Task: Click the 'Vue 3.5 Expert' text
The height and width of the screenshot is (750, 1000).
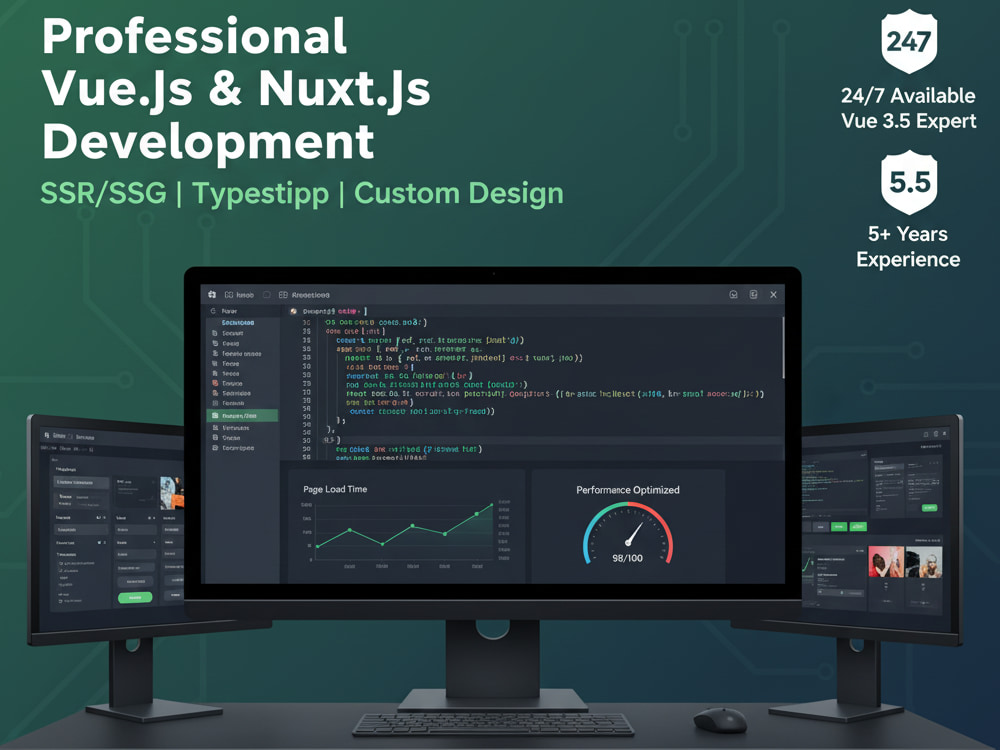Action: pos(908,121)
